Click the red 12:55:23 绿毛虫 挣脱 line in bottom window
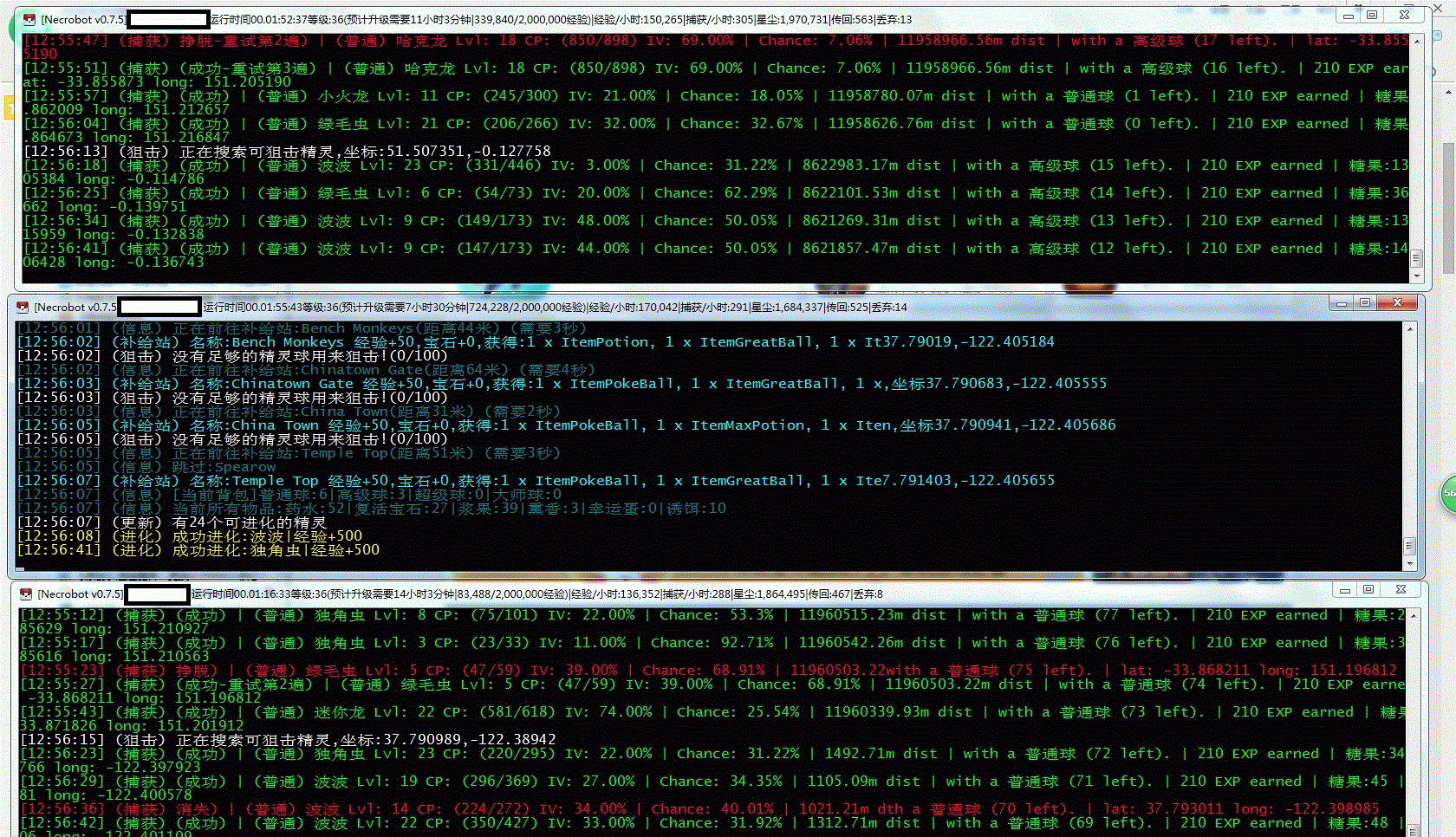This screenshot has width=1456, height=837. click(708, 670)
